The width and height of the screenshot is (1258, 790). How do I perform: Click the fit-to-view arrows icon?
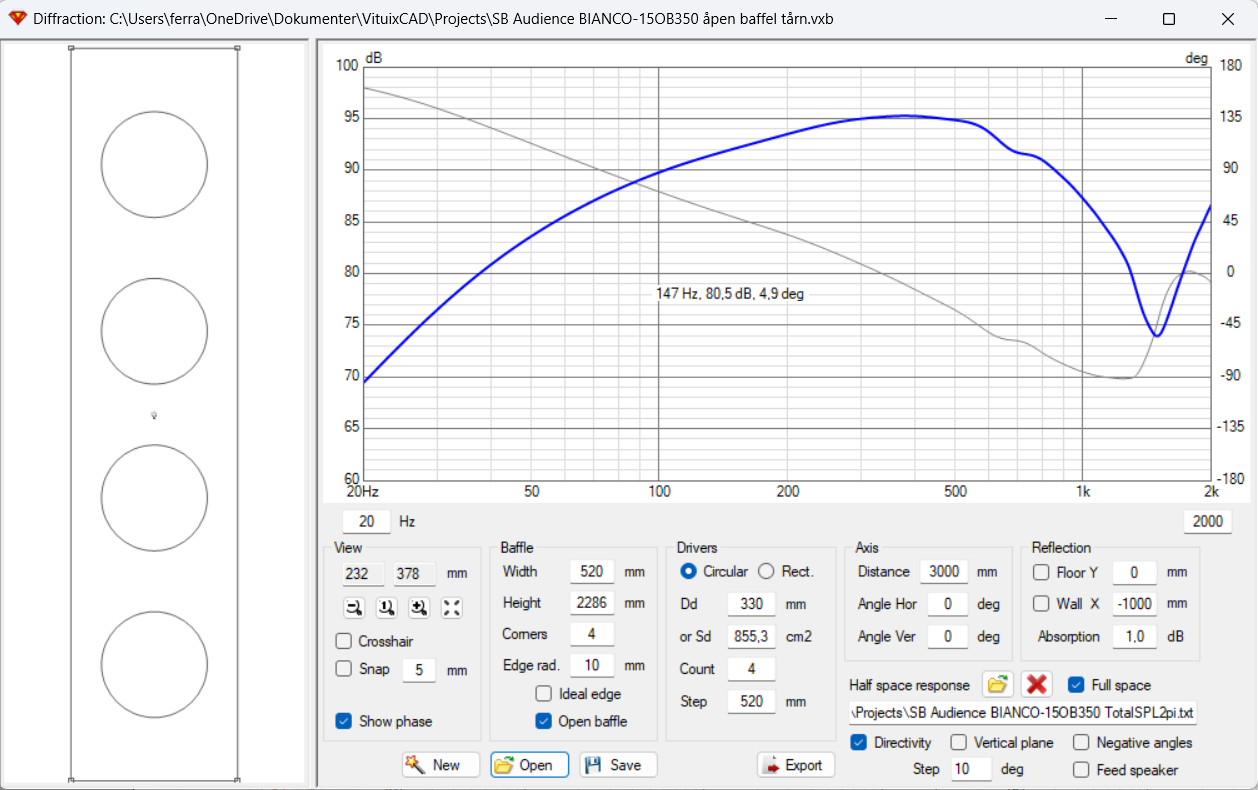(x=452, y=607)
